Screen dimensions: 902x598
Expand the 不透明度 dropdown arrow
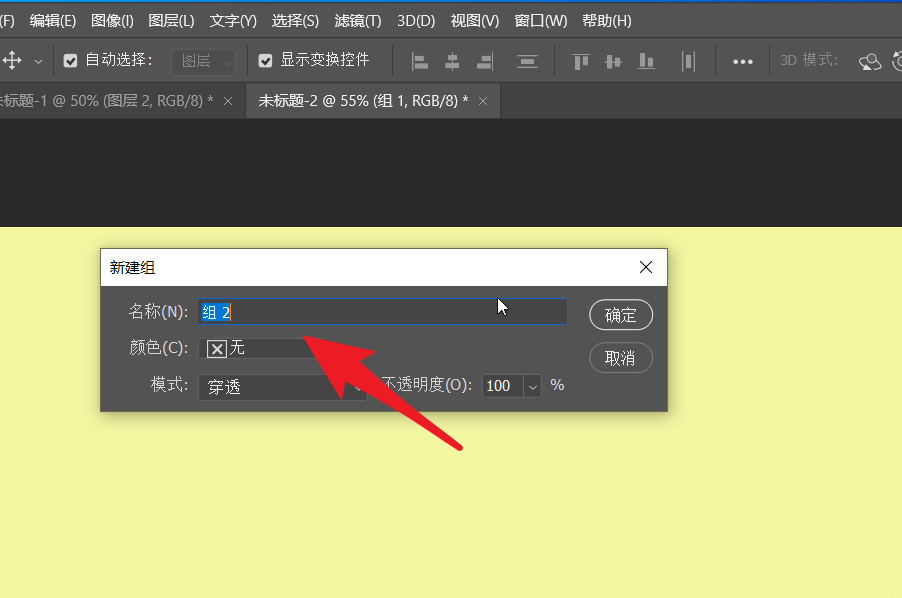(x=532, y=386)
